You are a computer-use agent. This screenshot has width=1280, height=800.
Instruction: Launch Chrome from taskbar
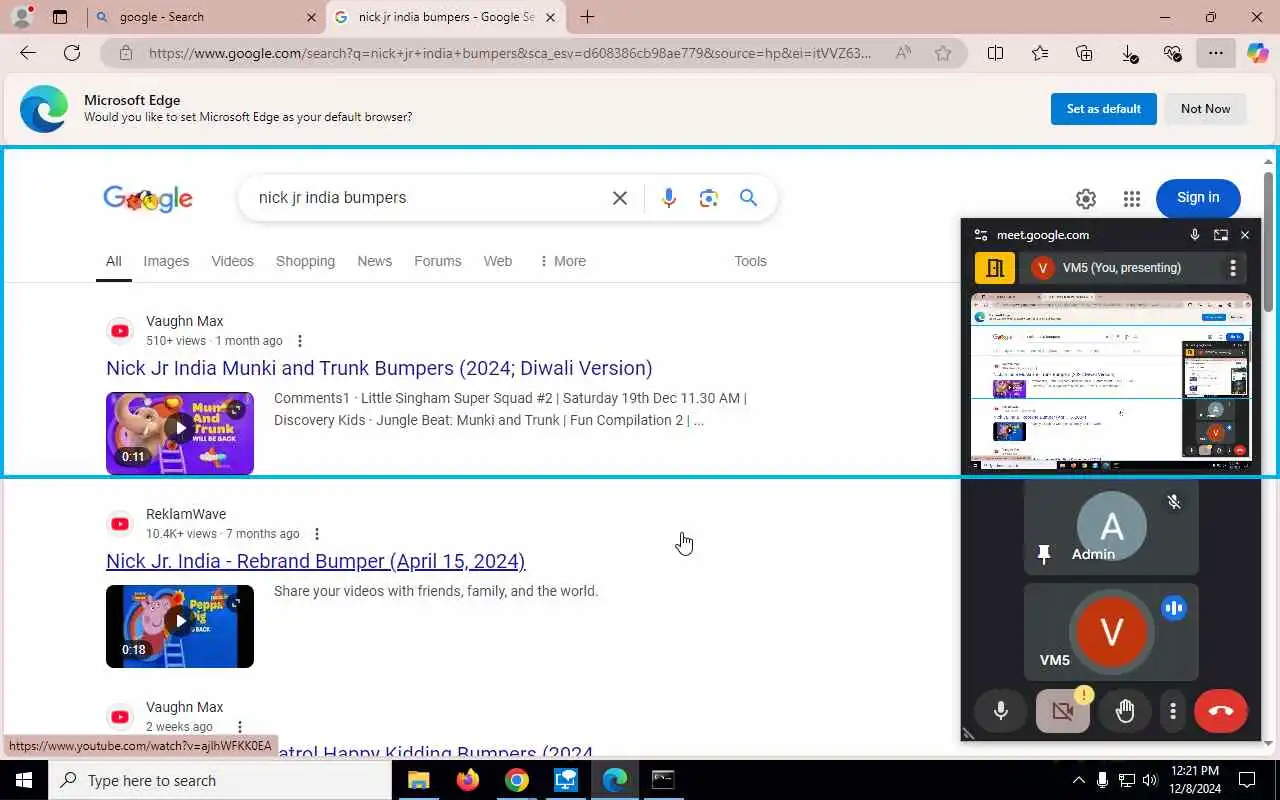(516, 780)
